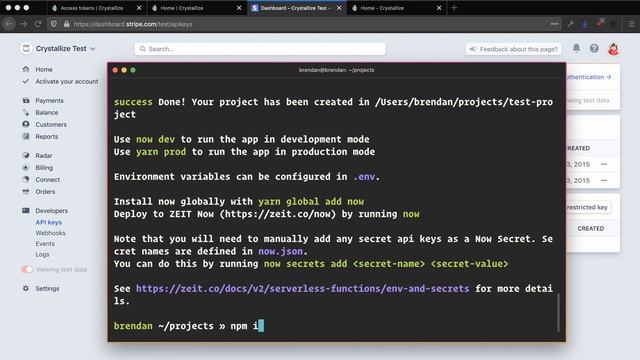This screenshot has height=360, width=640.
Task: Open Stripe notifications bell
Action: coord(576,48)
